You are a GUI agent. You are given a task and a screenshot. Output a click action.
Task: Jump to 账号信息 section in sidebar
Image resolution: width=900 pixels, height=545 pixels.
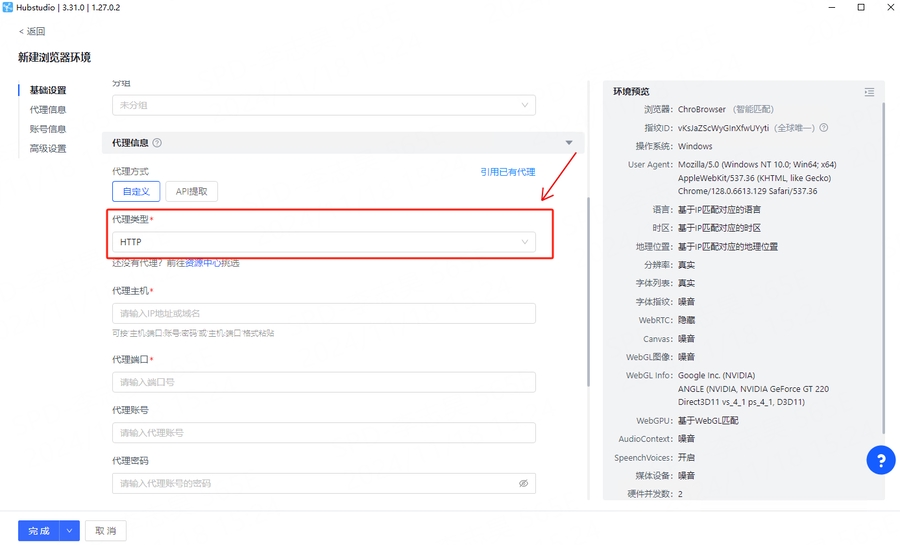[x=48, y=129]
